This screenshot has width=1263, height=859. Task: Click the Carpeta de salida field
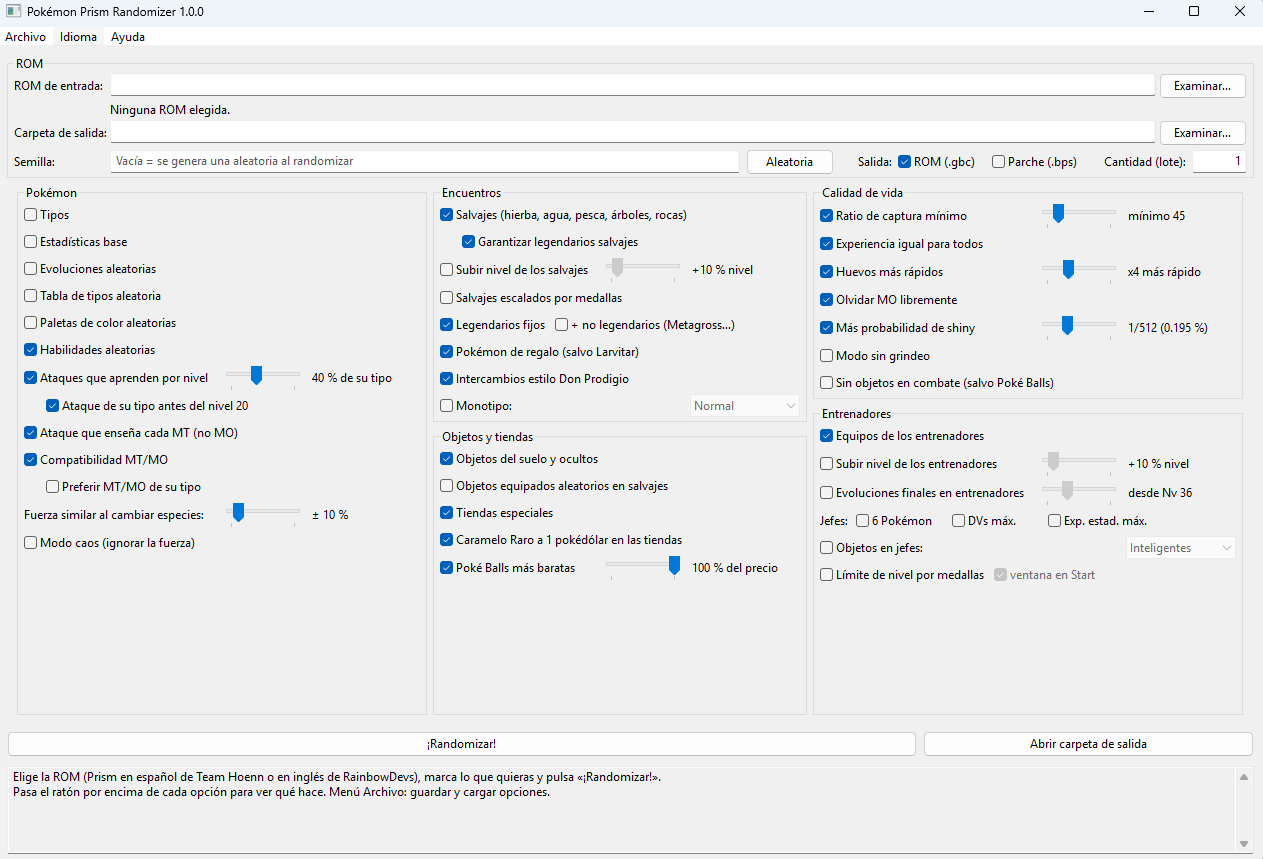pyautogui.click(x=633, y=133)
